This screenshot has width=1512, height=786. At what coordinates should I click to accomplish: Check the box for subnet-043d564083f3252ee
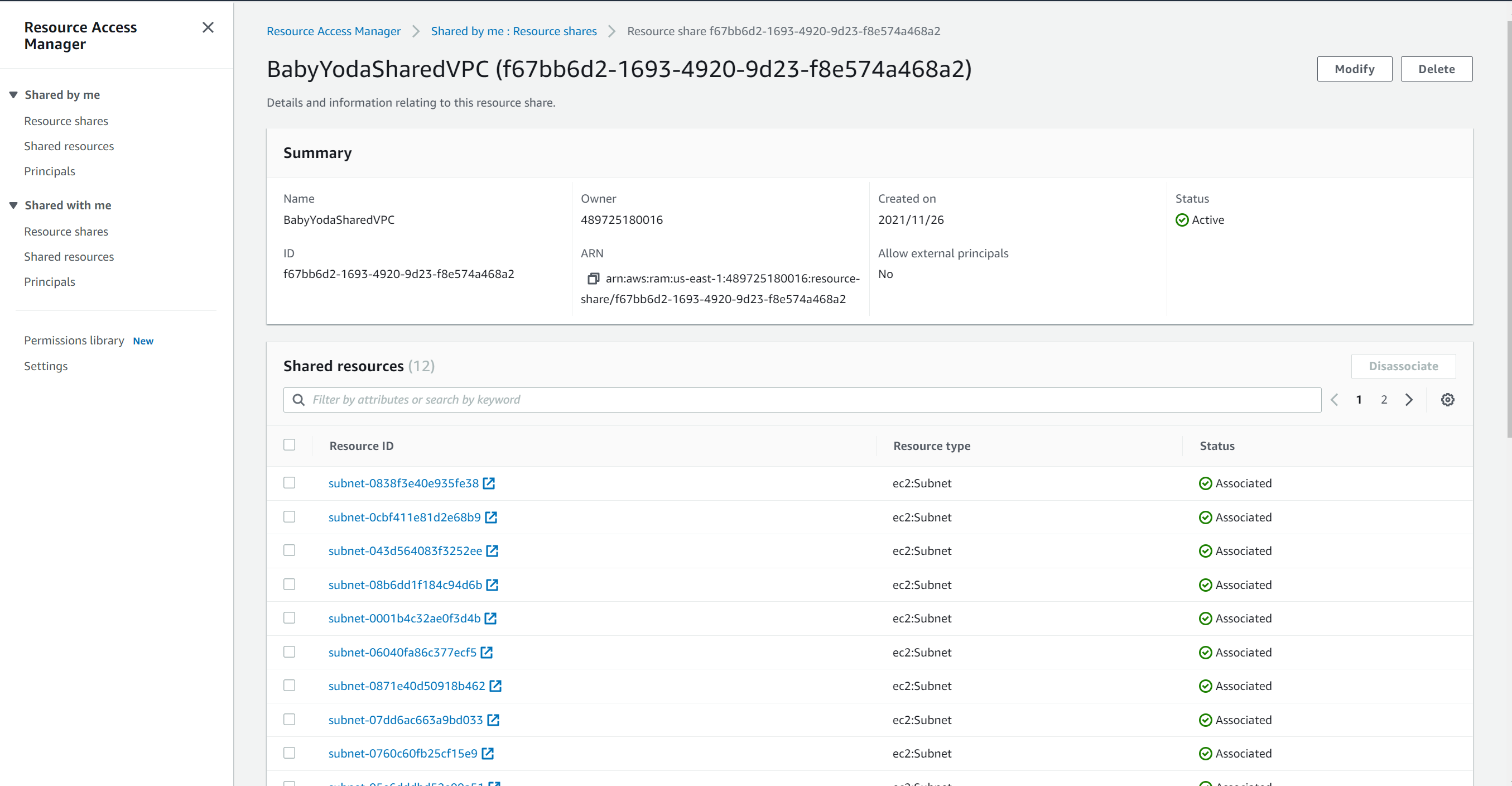[290, 550]
